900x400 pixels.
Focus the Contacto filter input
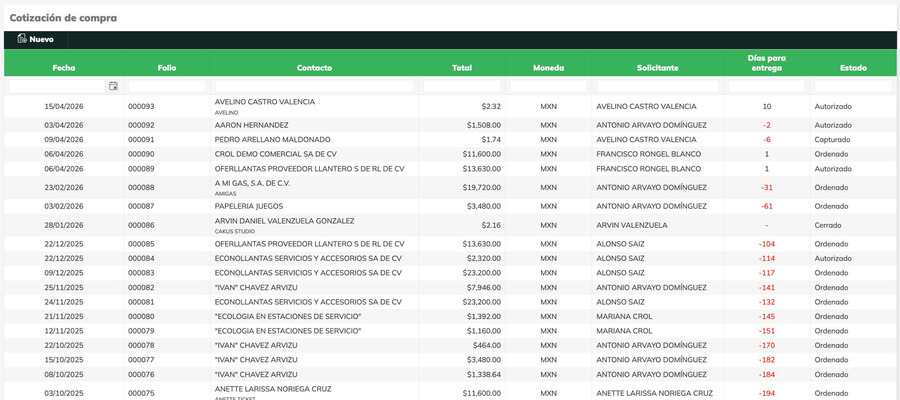click(x=314, y=86)
